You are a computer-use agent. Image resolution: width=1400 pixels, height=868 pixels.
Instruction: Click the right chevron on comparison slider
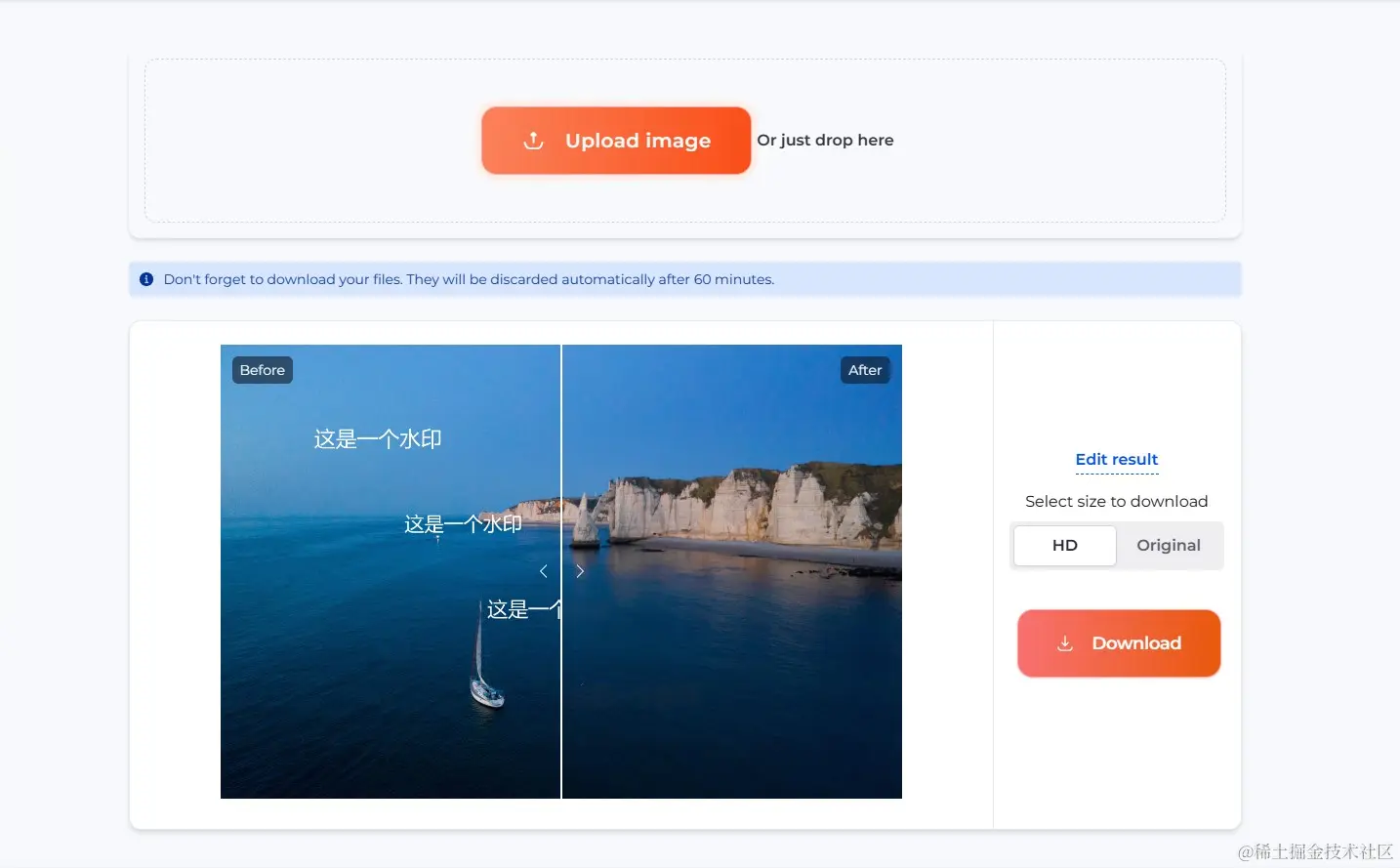[580, 571]
